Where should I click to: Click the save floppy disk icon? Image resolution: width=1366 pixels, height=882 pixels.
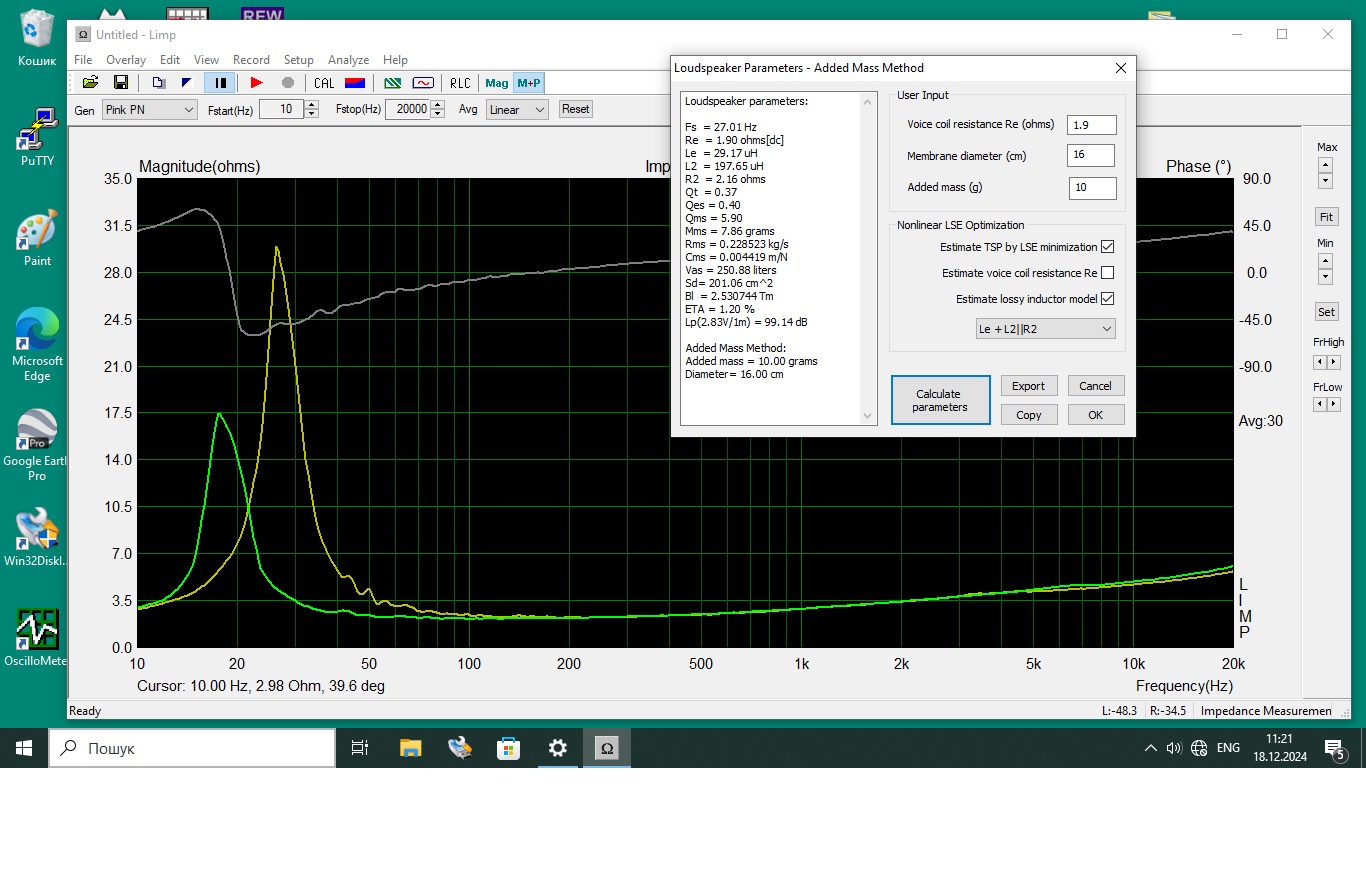click(x=121, y=83)
